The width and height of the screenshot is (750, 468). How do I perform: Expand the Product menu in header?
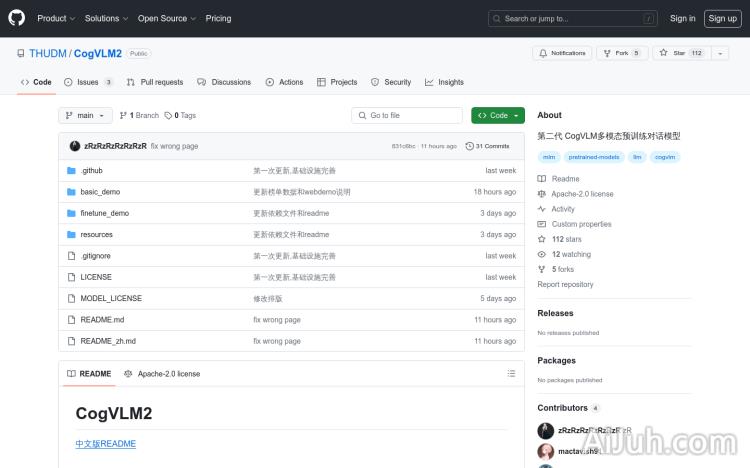[55, 18]
